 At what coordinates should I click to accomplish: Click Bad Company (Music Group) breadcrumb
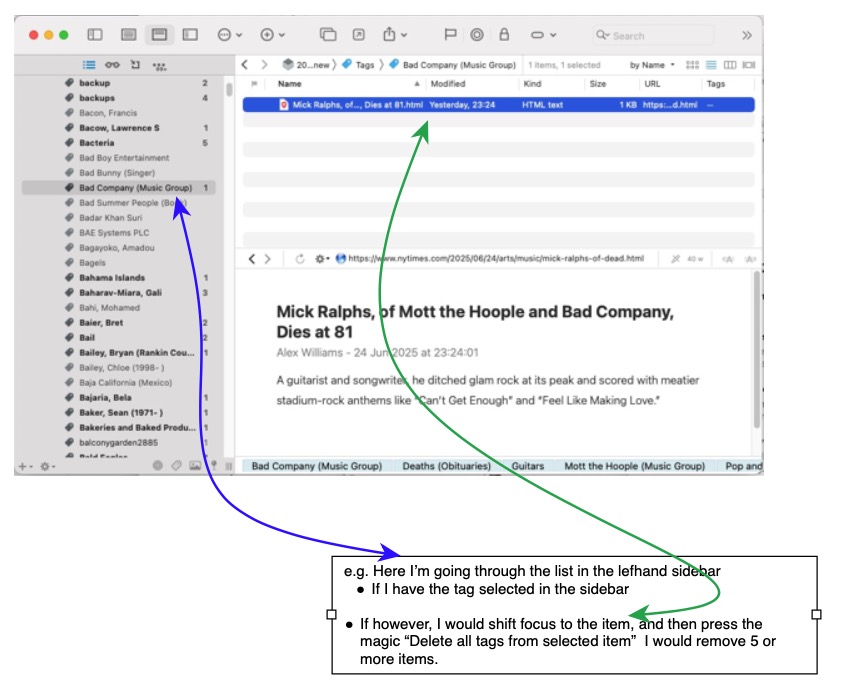[452, 65]
